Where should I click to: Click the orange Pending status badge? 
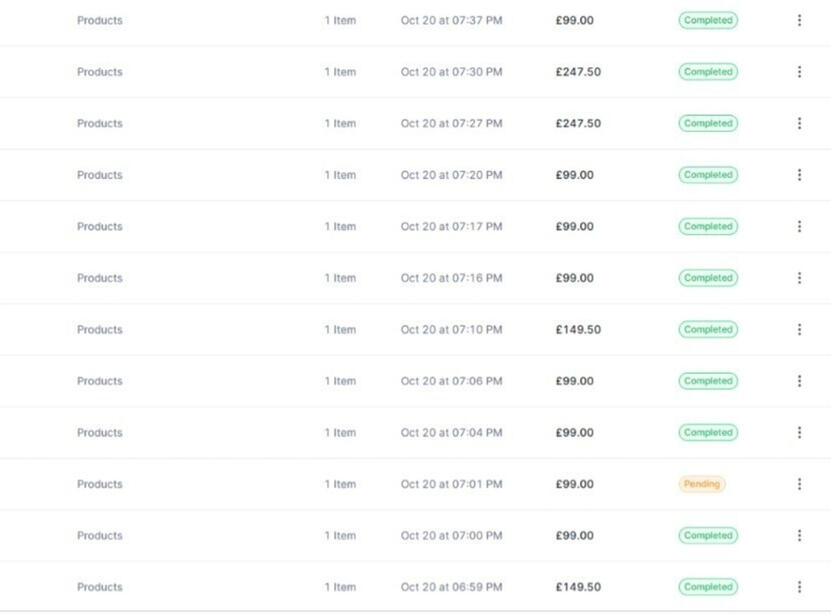(702, 484)
